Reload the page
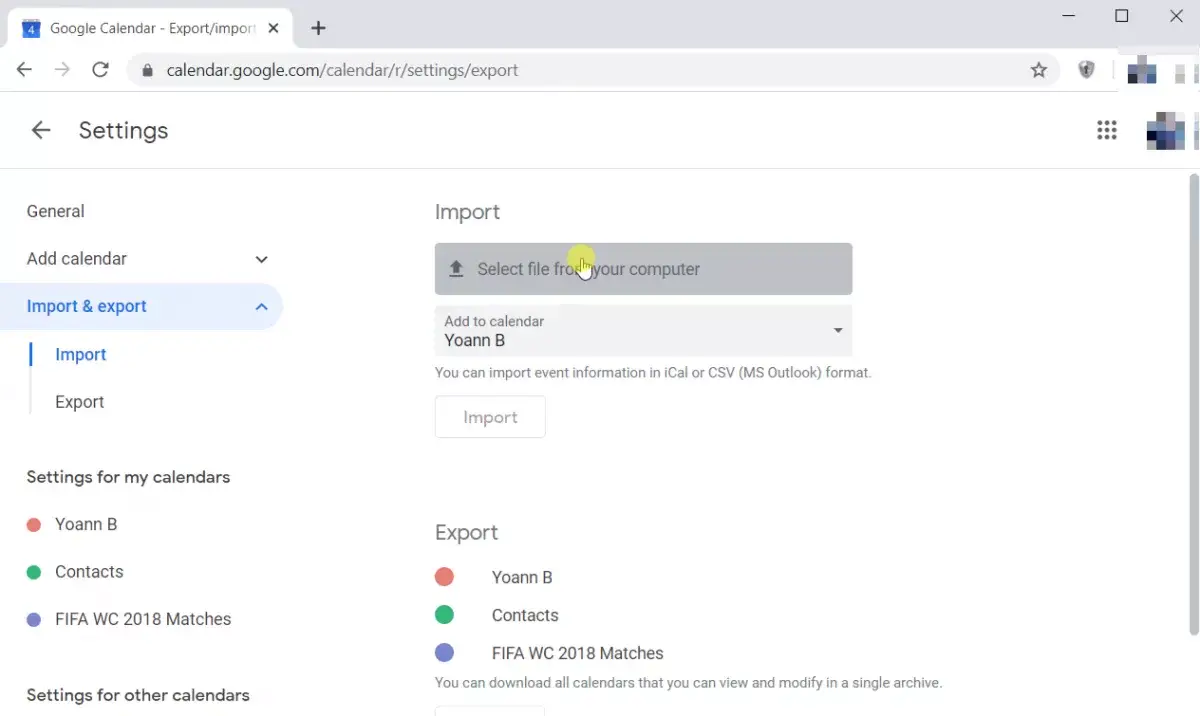The image size is (1200, 716). (100, 70)
